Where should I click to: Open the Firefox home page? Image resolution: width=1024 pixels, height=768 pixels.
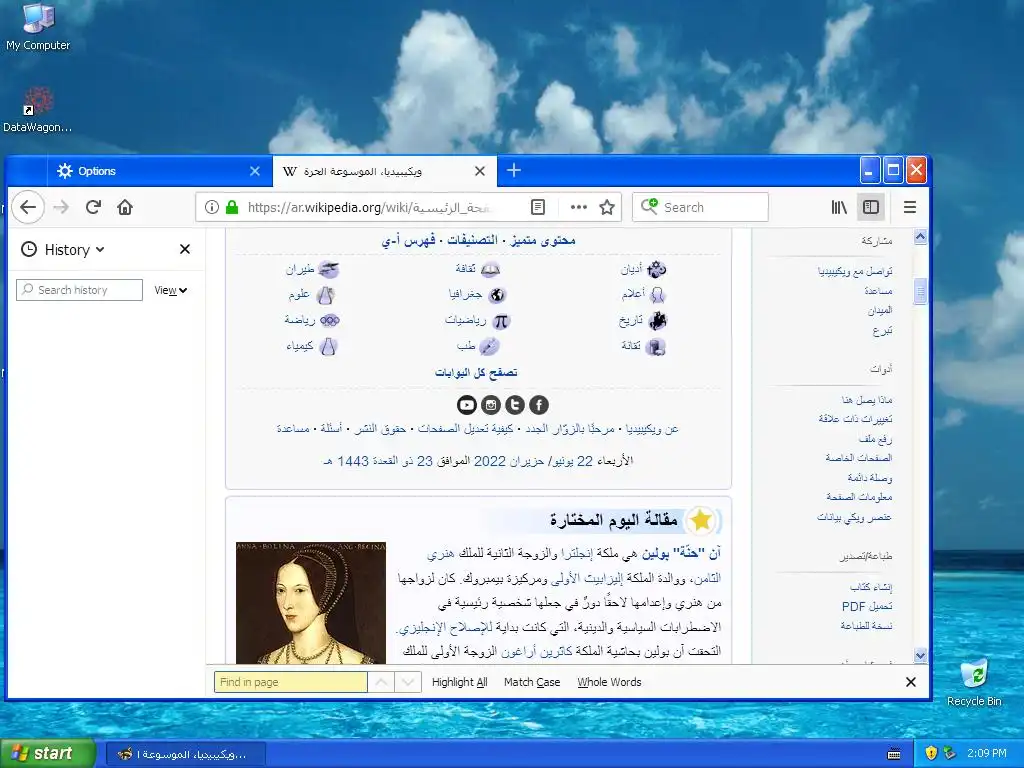[x=125, y=207]
